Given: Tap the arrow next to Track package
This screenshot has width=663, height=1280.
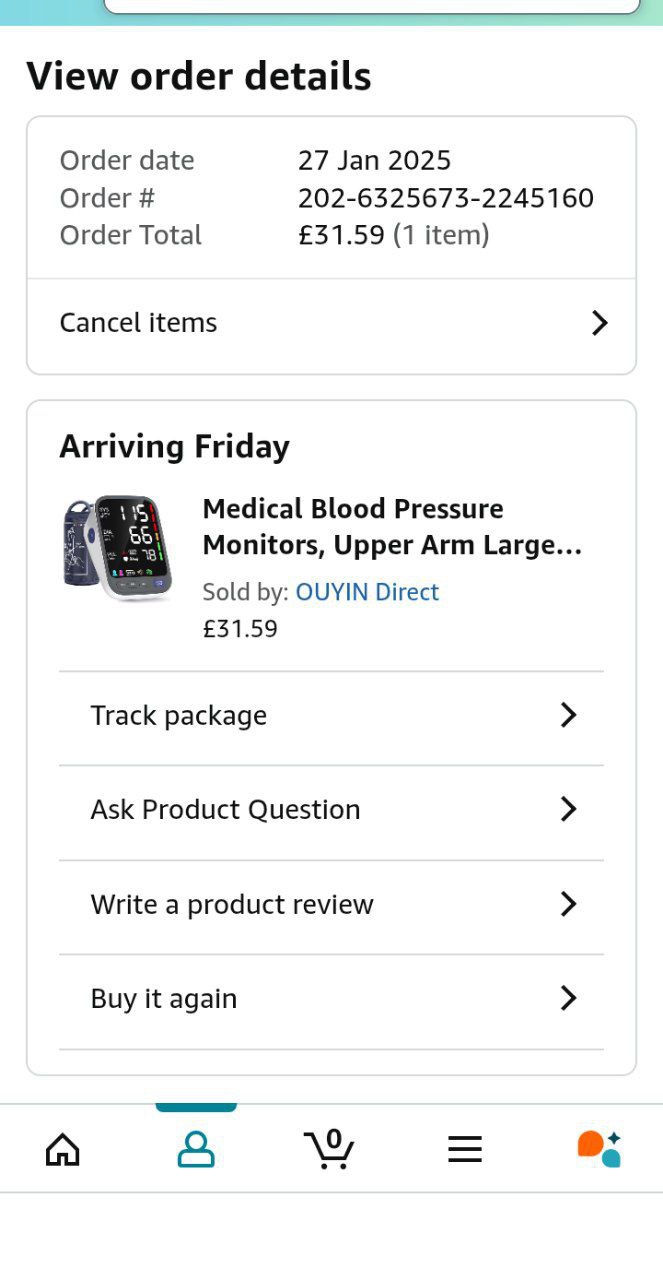Looking at the screenshot, I should (x=568, y=715).
